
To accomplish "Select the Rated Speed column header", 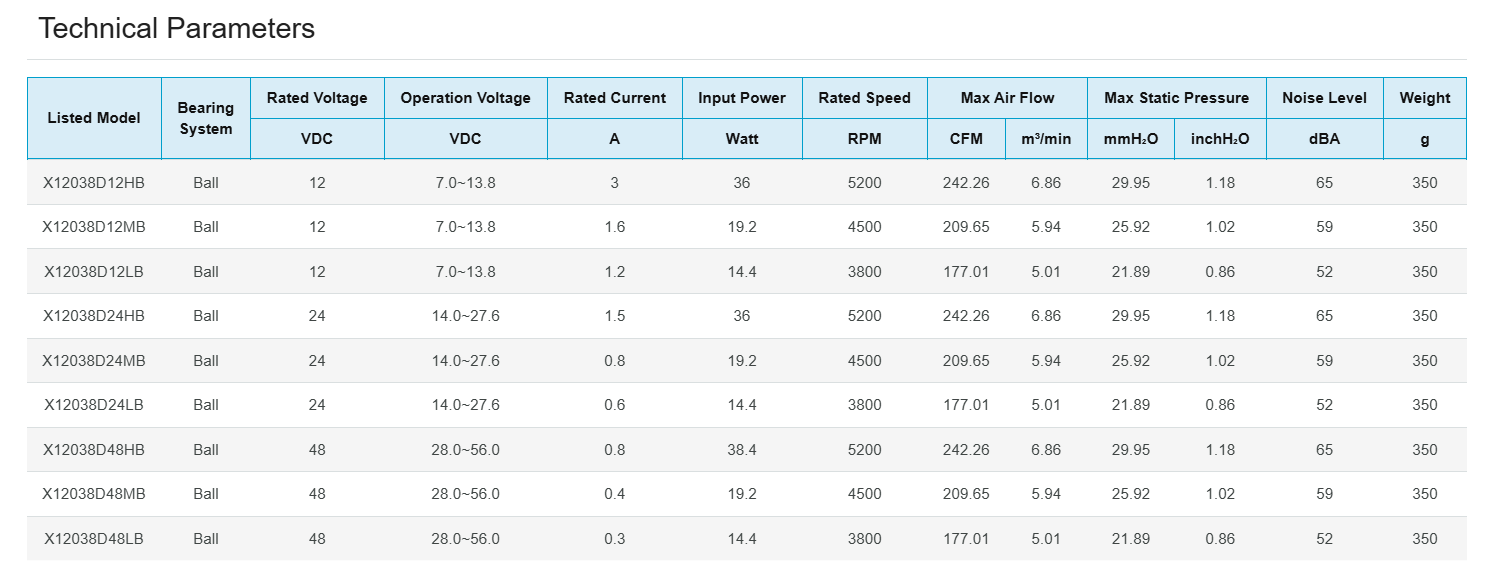I will pyautogui.click(x=864, y=98).
